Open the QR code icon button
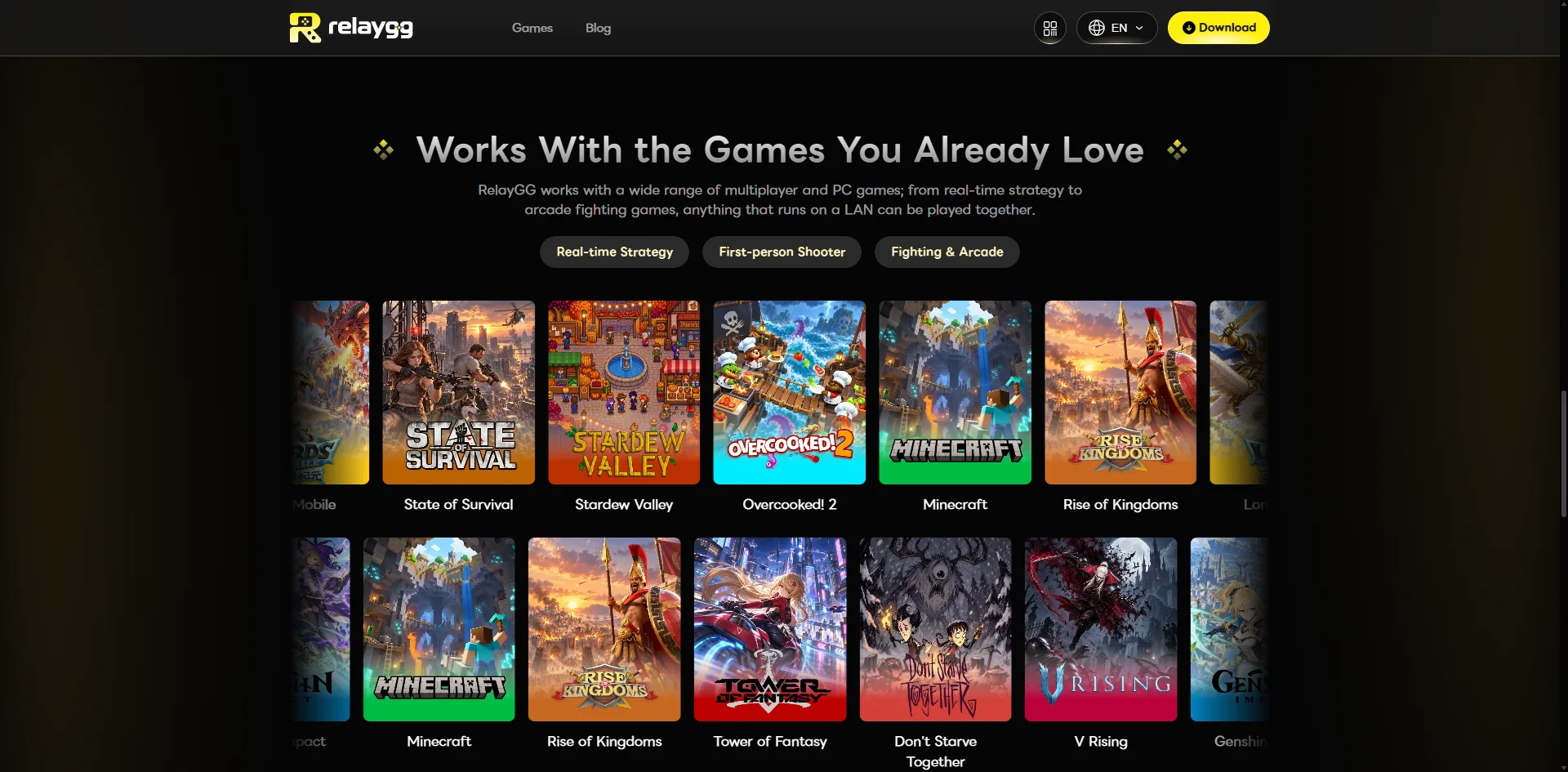 1050,28
